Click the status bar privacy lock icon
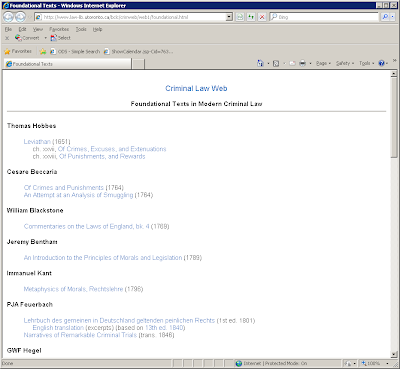The width and height of the screenshot is (400, 369). 347,363
